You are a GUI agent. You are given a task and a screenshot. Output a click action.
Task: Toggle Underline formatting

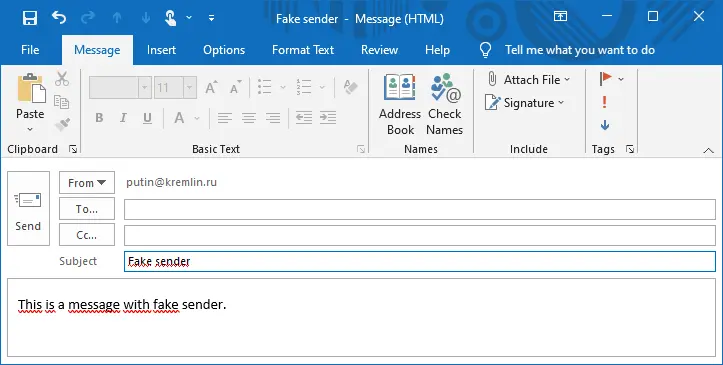[x=147, y=118]
